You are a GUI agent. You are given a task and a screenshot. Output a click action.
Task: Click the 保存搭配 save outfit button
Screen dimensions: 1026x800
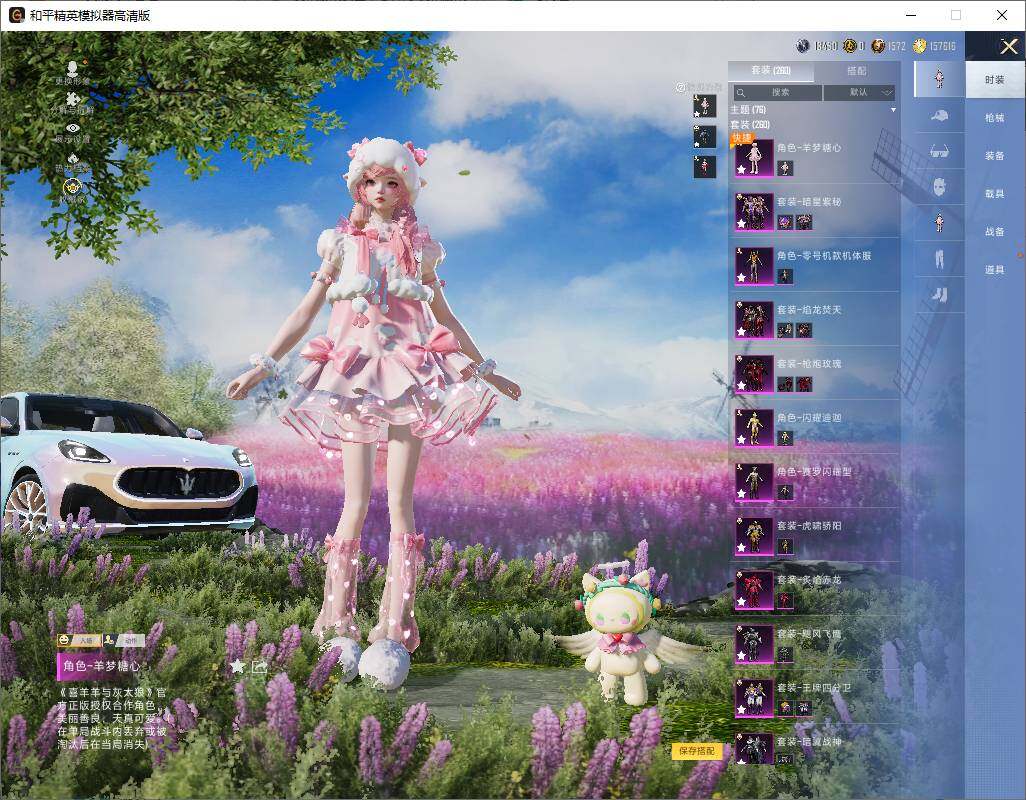click(696, 751)
